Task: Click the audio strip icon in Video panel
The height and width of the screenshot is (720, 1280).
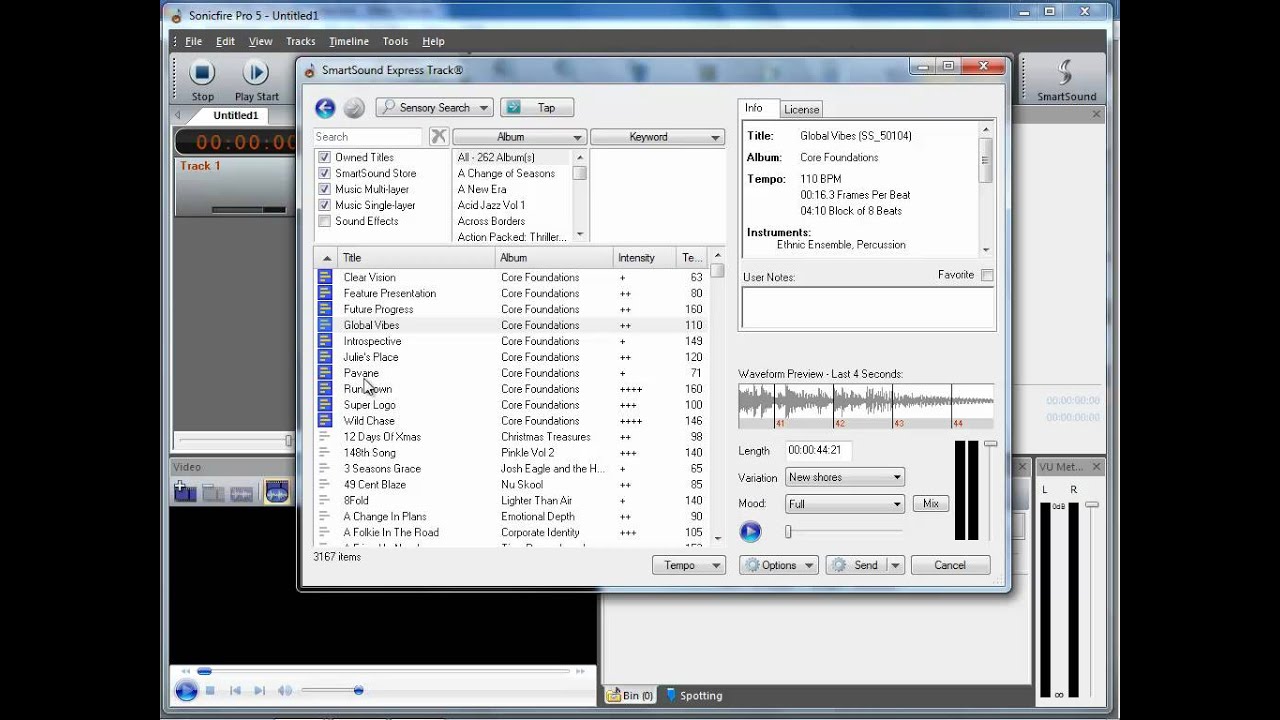Action: [x=241, y=493]
